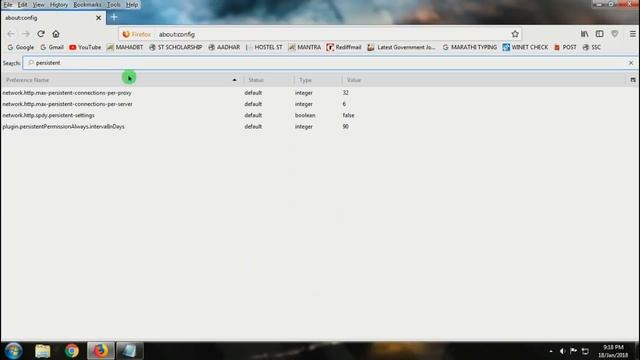Click the shield icon in toolbar
Viewport: 640px width, 360px height.
click(615, 34)
